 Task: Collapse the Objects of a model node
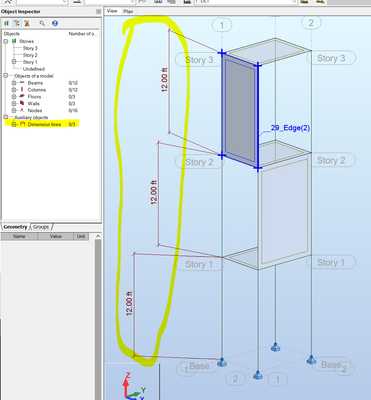click(6, 76)
